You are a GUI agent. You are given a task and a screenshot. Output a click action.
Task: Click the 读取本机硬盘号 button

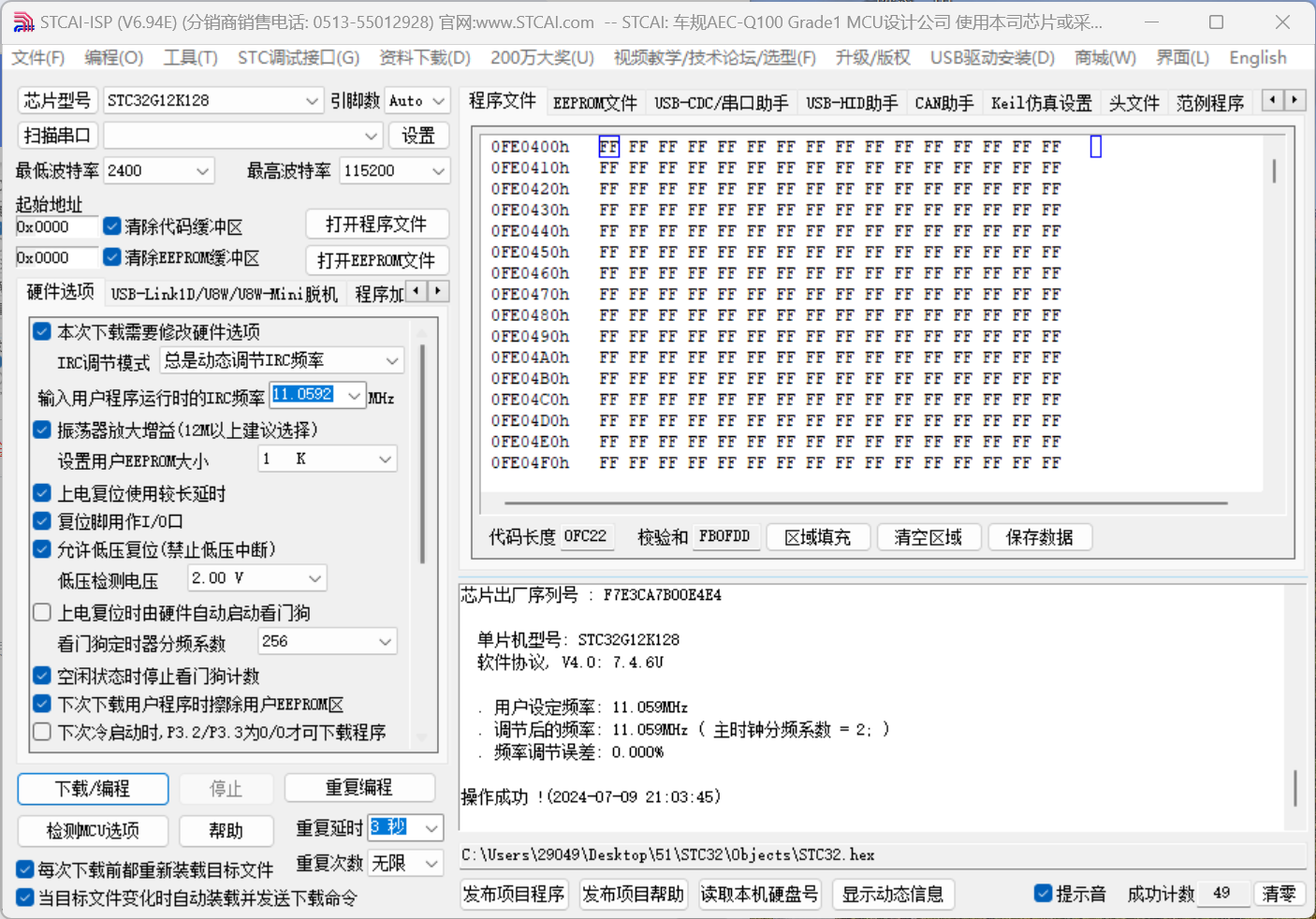760,894
